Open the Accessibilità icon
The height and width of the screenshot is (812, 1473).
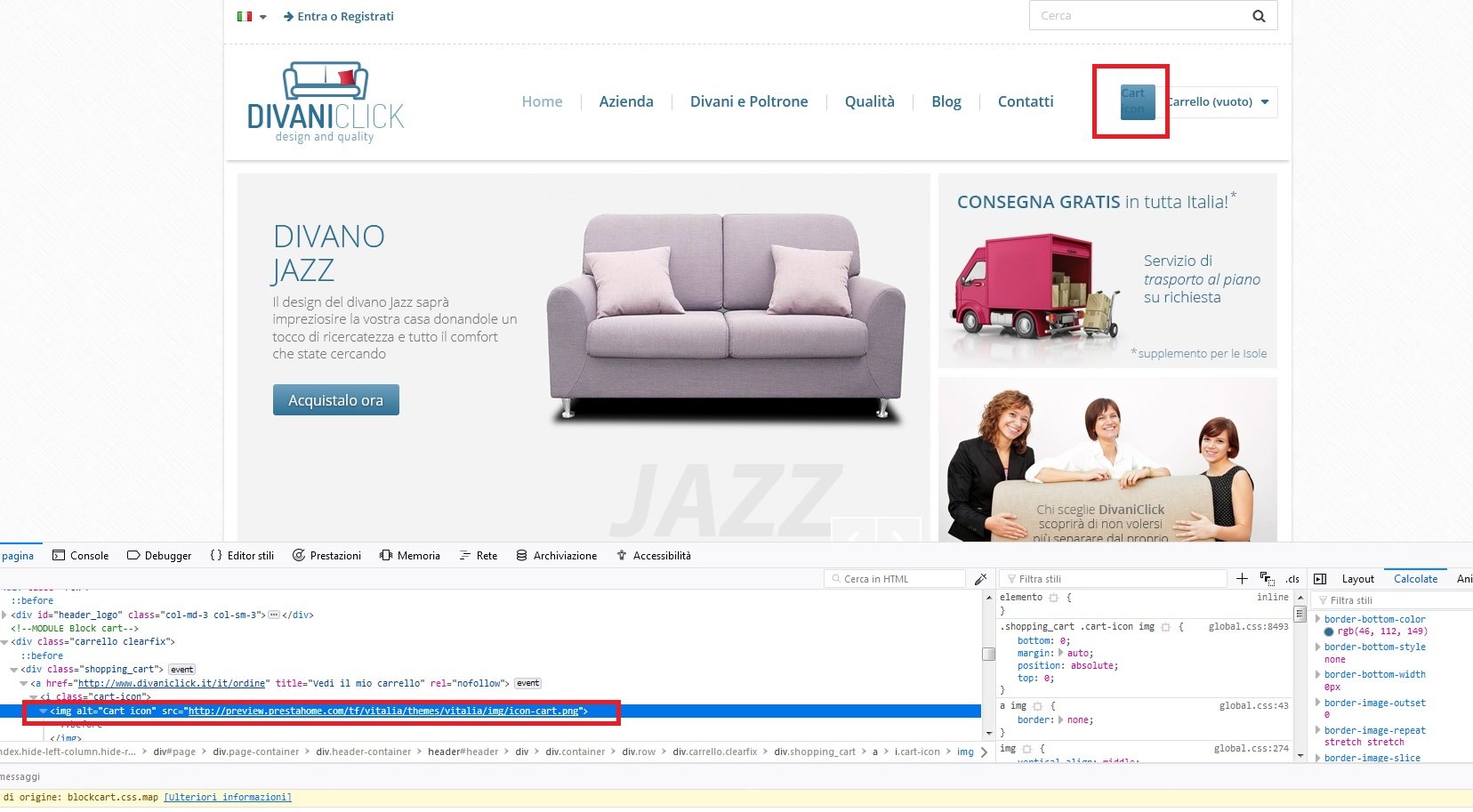click(x=622, y=555)
